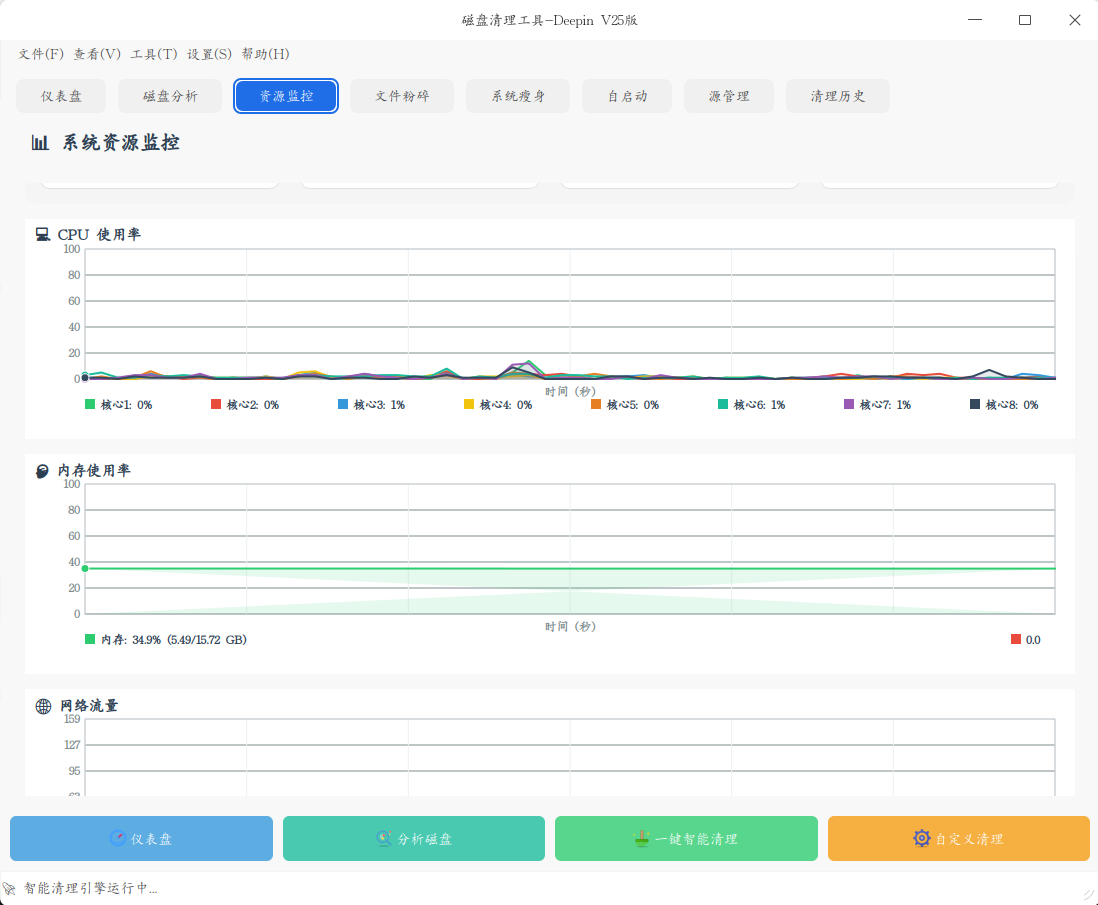Click the gauge icon in bottom 仪表盘 button
Image resolution: width=1098 pixels, height=905 pixels.
pos(118,838)
